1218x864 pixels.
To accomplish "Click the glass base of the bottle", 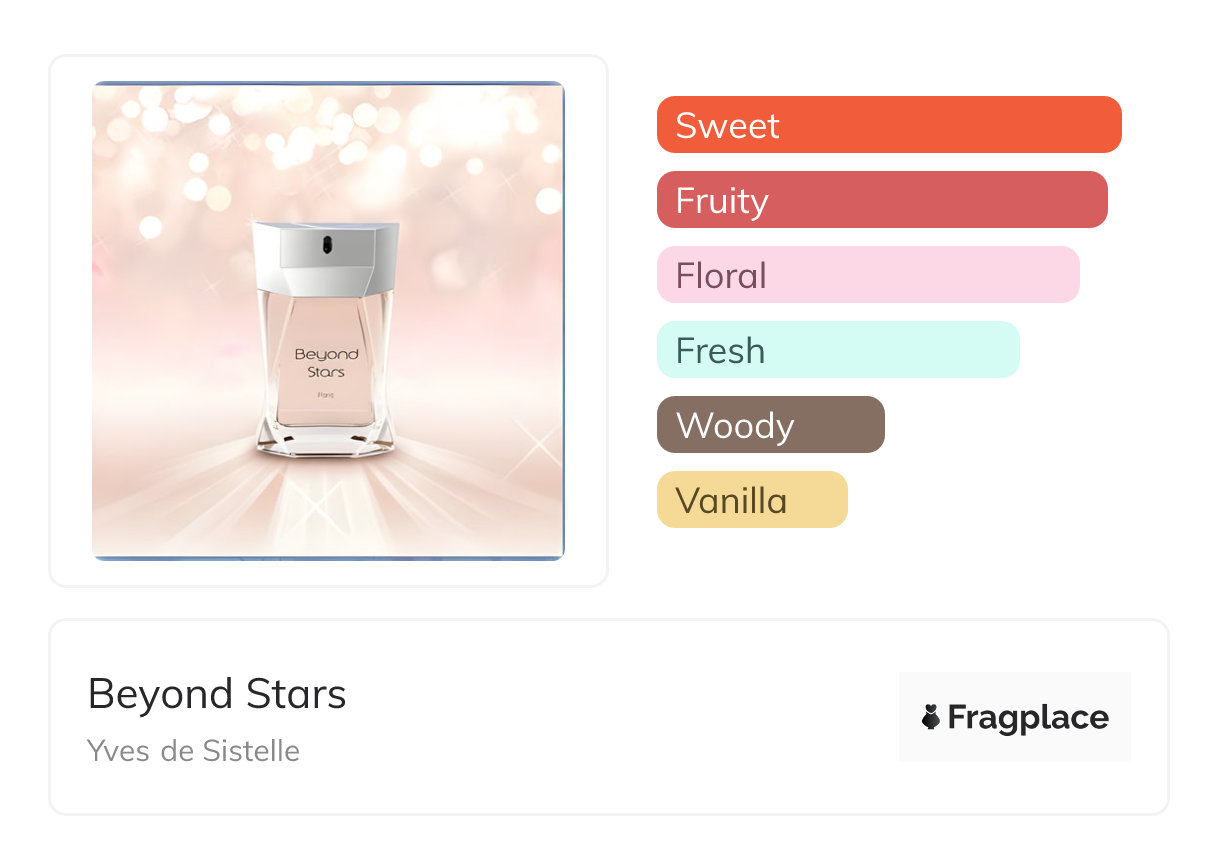I will coord(326,437).
